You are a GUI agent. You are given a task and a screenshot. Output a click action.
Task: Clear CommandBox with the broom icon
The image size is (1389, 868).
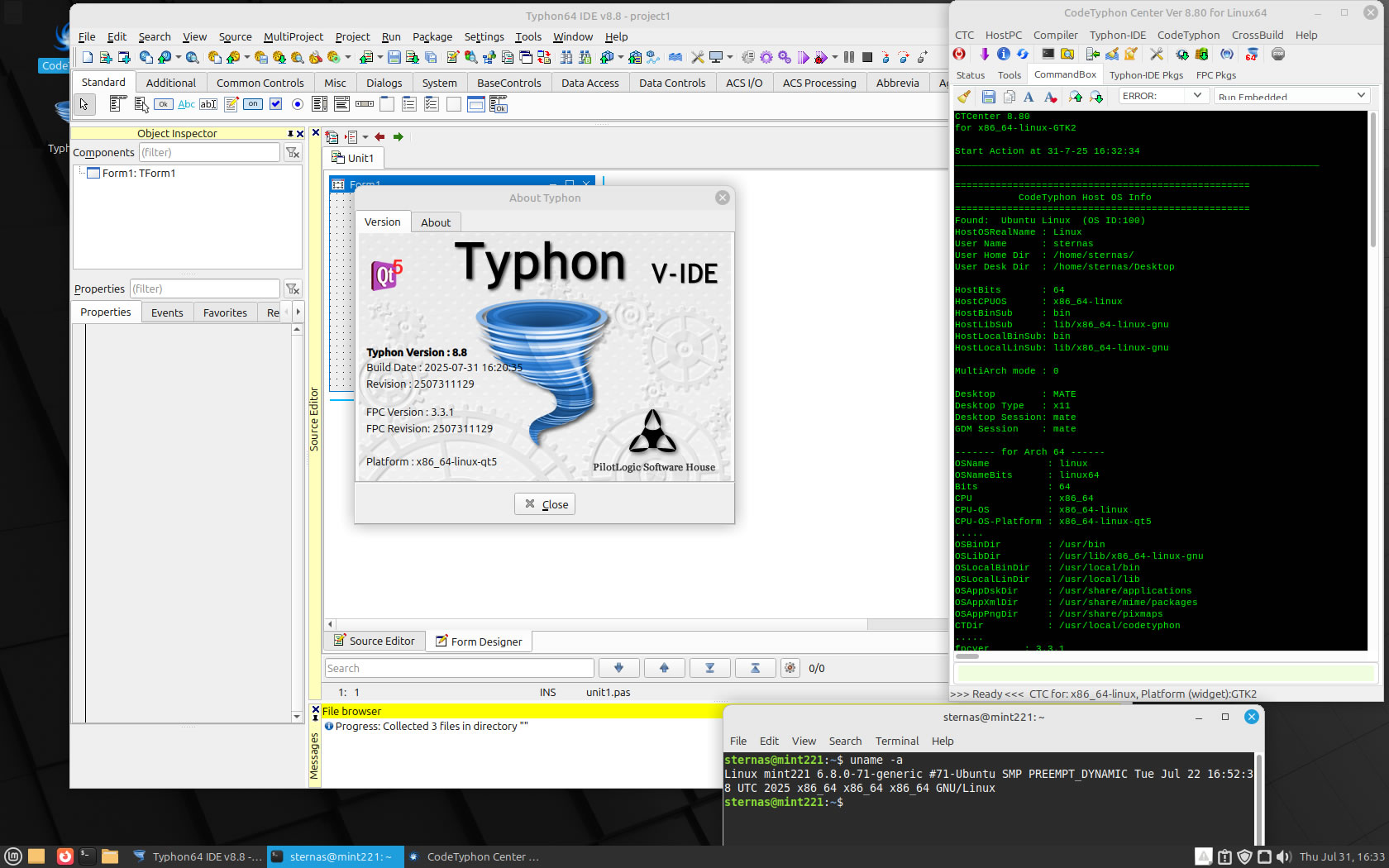pos(964,97)
